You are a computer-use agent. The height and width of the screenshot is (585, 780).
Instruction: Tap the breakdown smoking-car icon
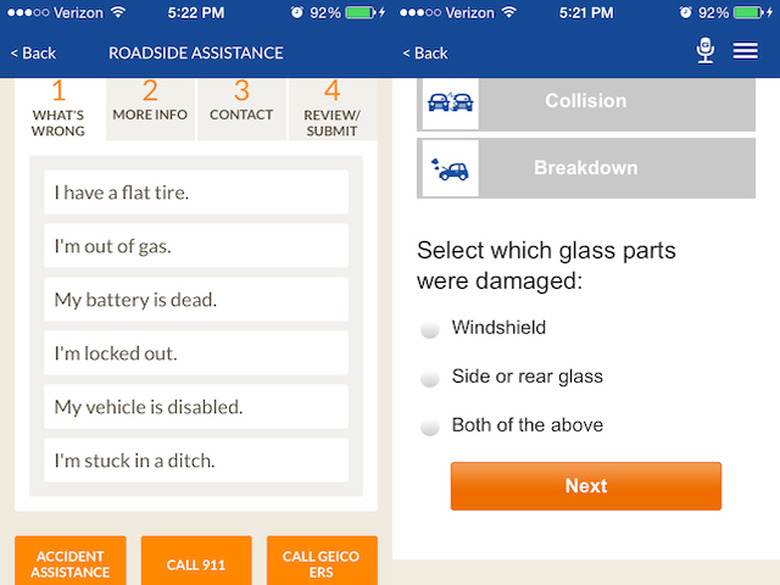pyautogui.click(x=450, y=169)
